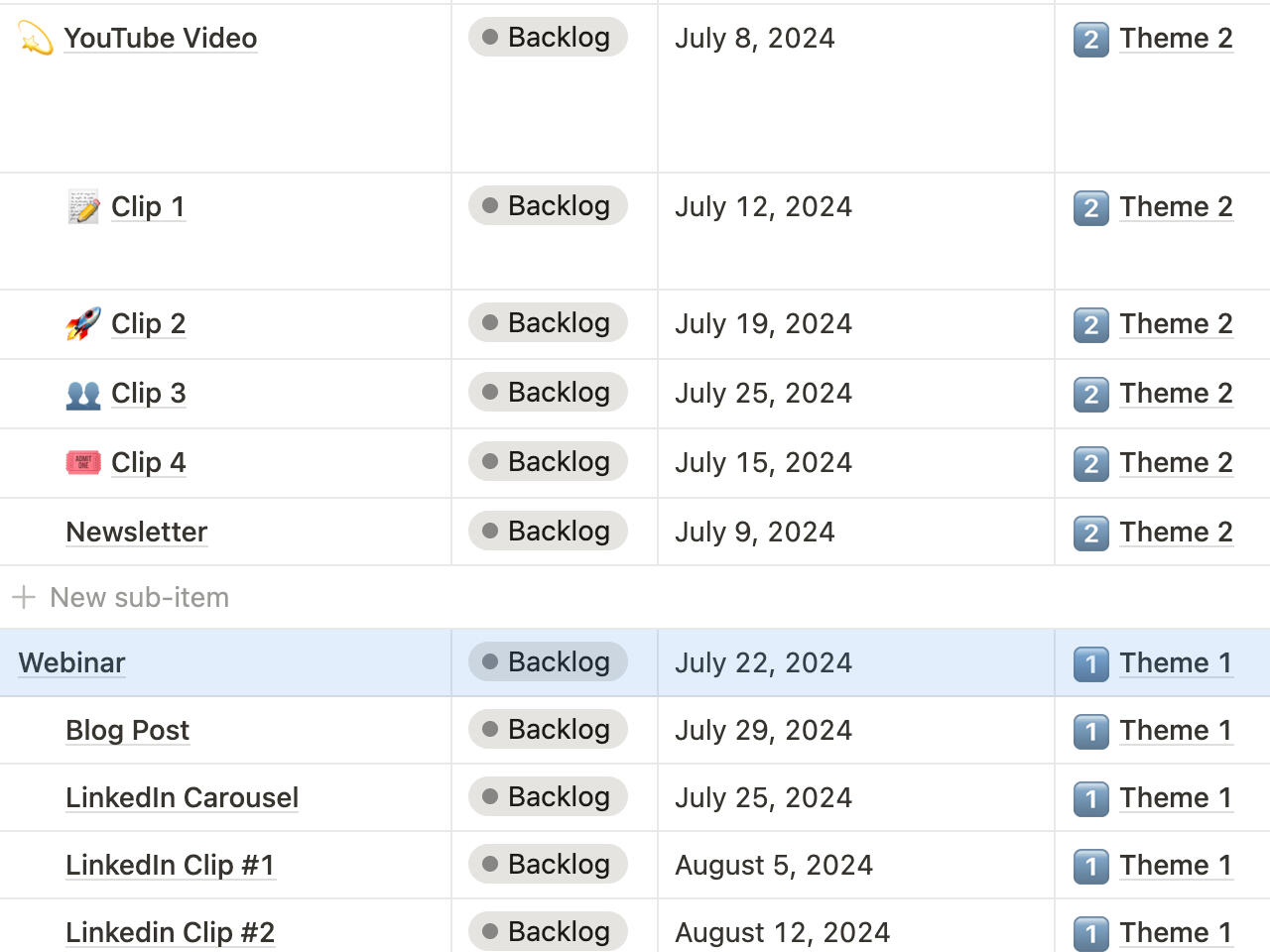Click the YouTube Video page emoji icon
Viewport: 1270px width, 952px height.
point(36,39)
